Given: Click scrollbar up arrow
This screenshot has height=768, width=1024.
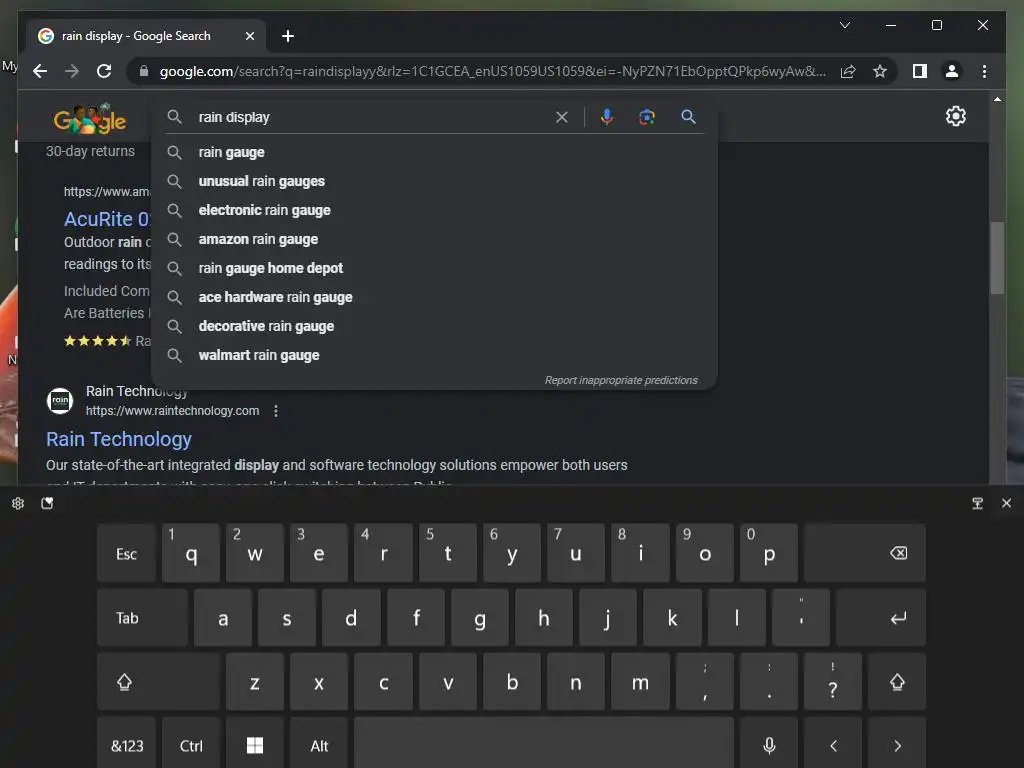Looking at the screenshot, I should [x=997, y=99].
